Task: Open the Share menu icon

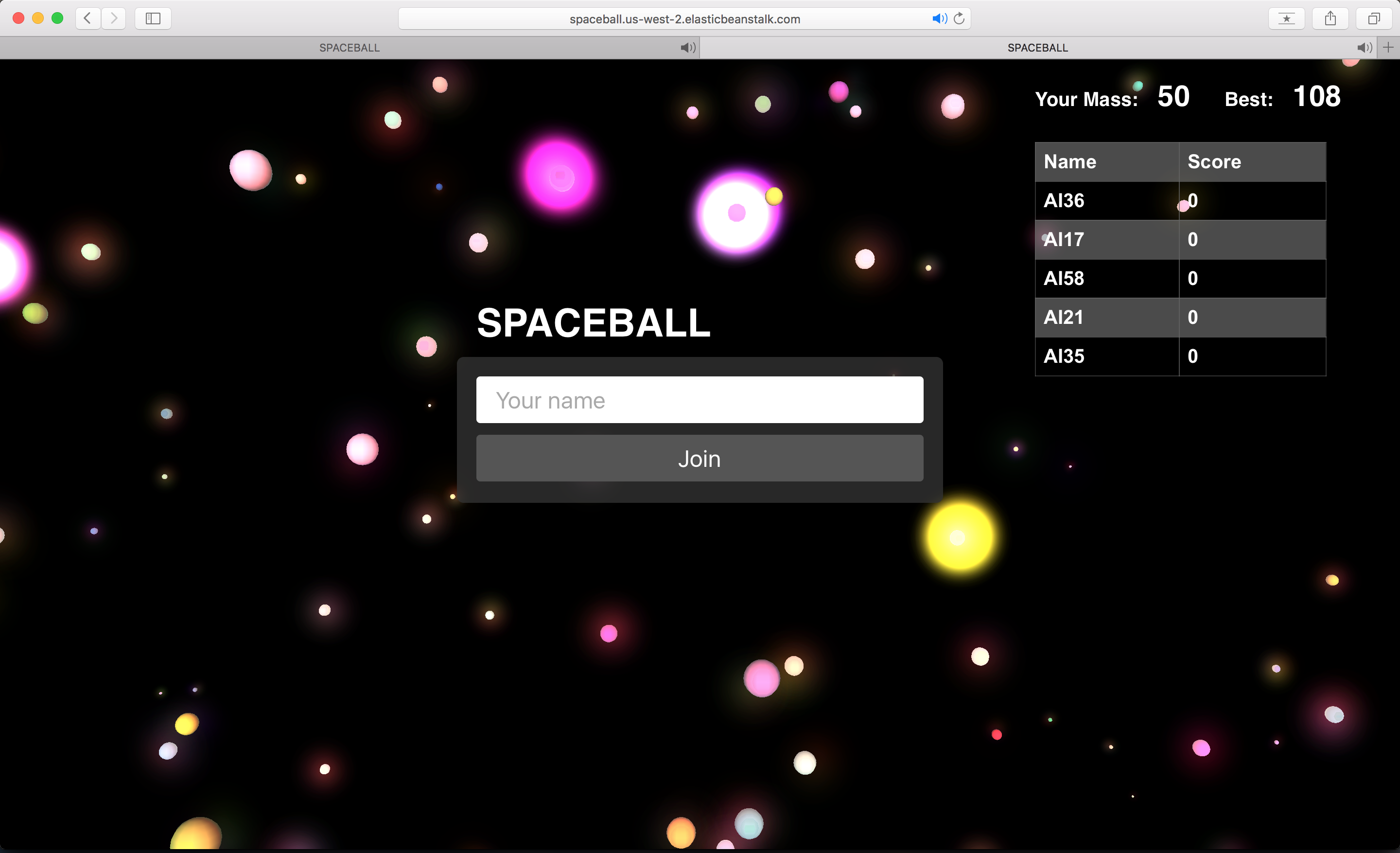Action: [1330, 18]
